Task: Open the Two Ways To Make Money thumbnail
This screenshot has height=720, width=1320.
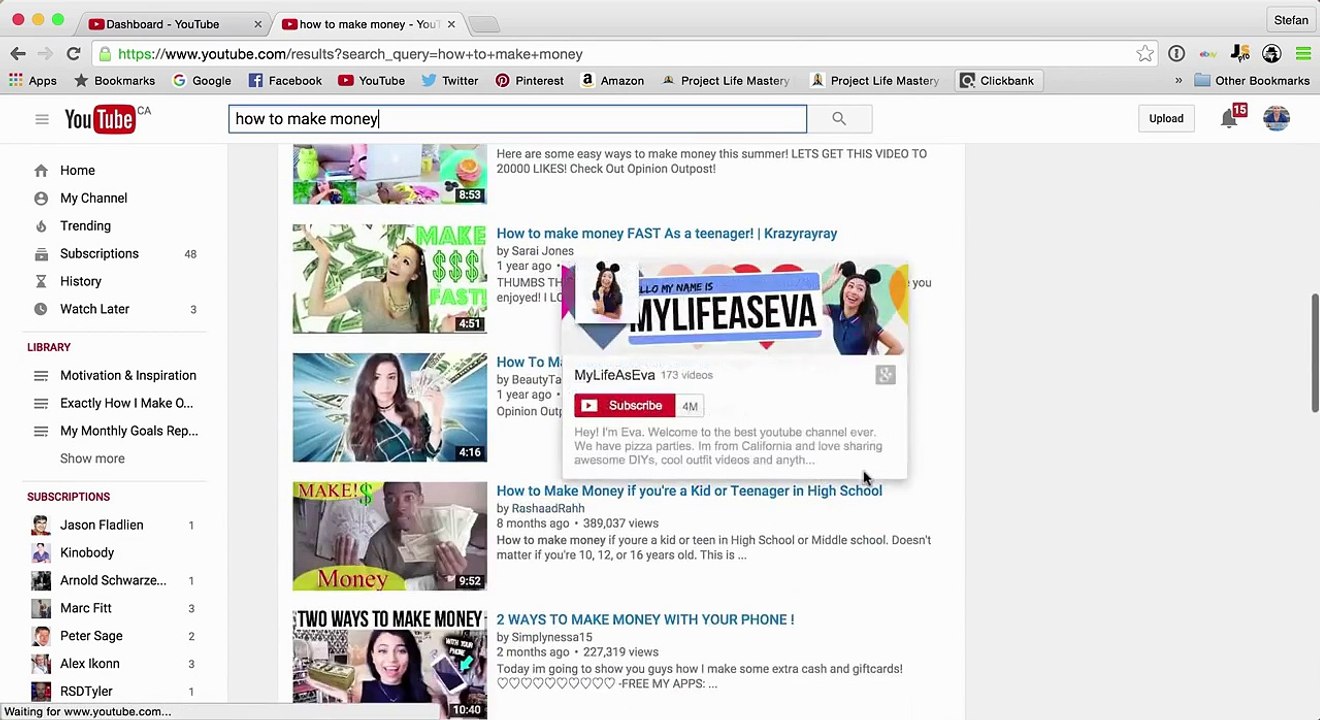Action: coord(390,665)
